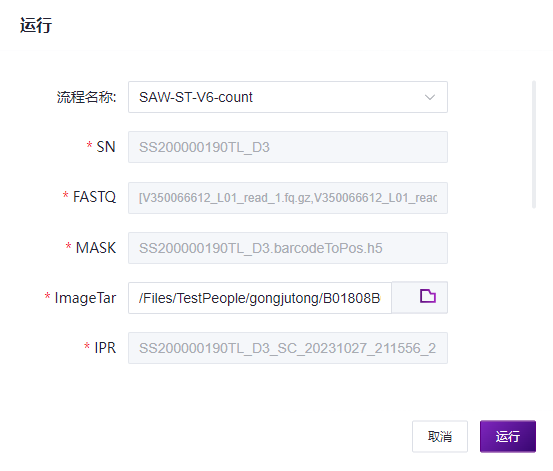Click the FASTQ field label
This screenshot has height=471, width=553.
click(94, 197)
